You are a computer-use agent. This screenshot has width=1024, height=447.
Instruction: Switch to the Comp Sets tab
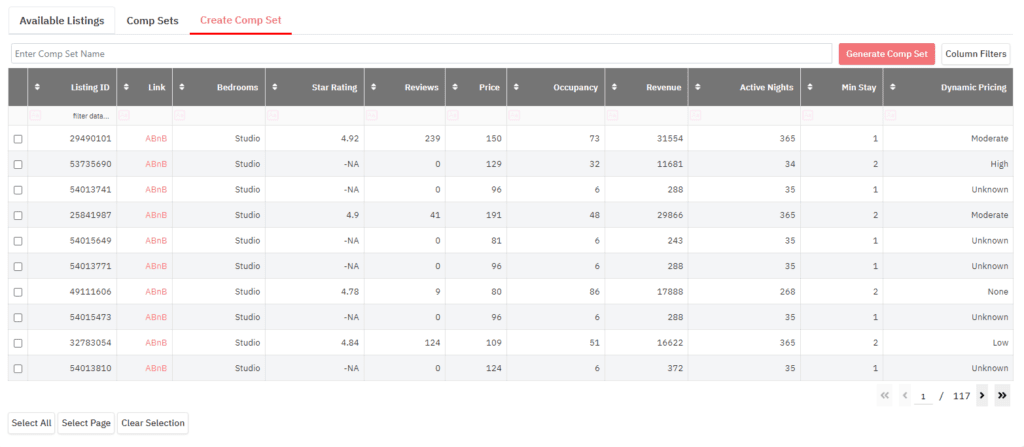[152, 20]
